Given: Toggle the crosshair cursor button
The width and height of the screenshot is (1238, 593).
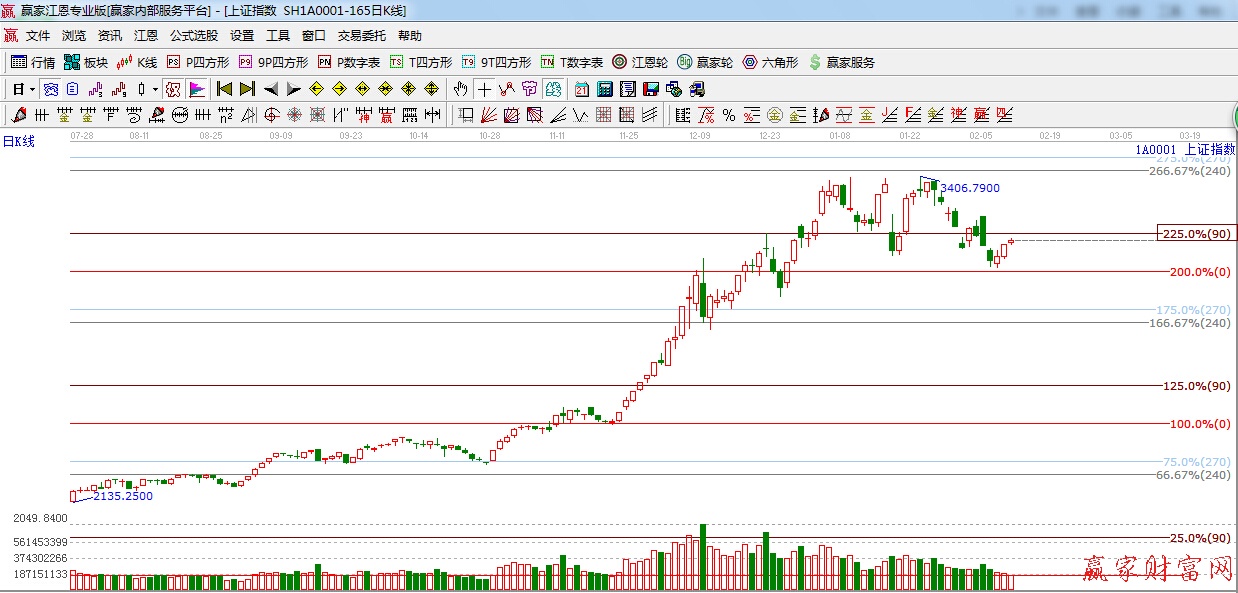Looking at the screenshot, I should pyautogui.click(x=484, y=89).
